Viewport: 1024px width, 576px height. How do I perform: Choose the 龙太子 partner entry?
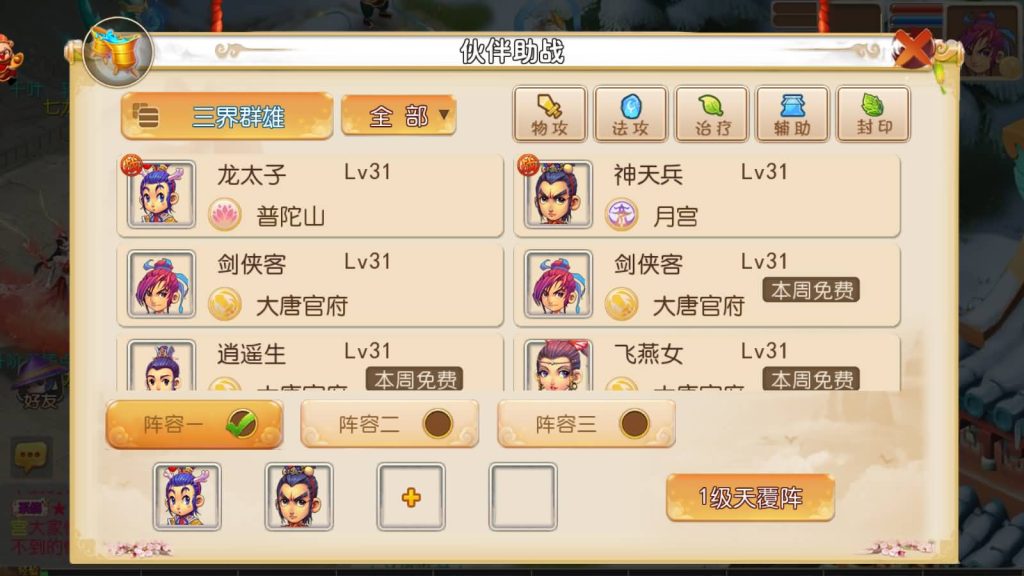310,195
